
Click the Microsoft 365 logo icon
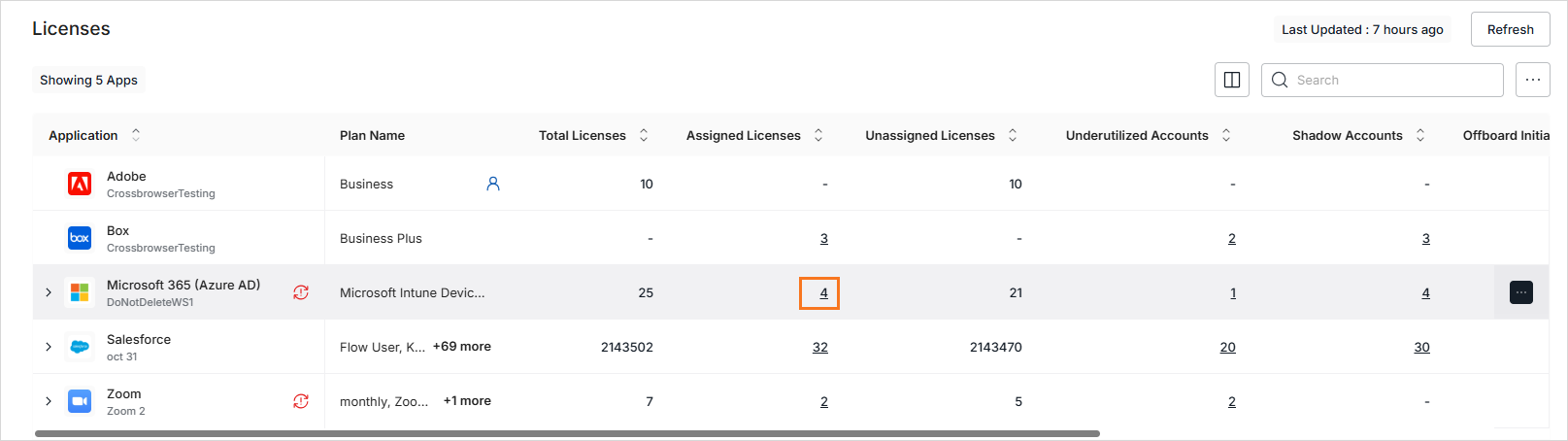click(80, 292)
